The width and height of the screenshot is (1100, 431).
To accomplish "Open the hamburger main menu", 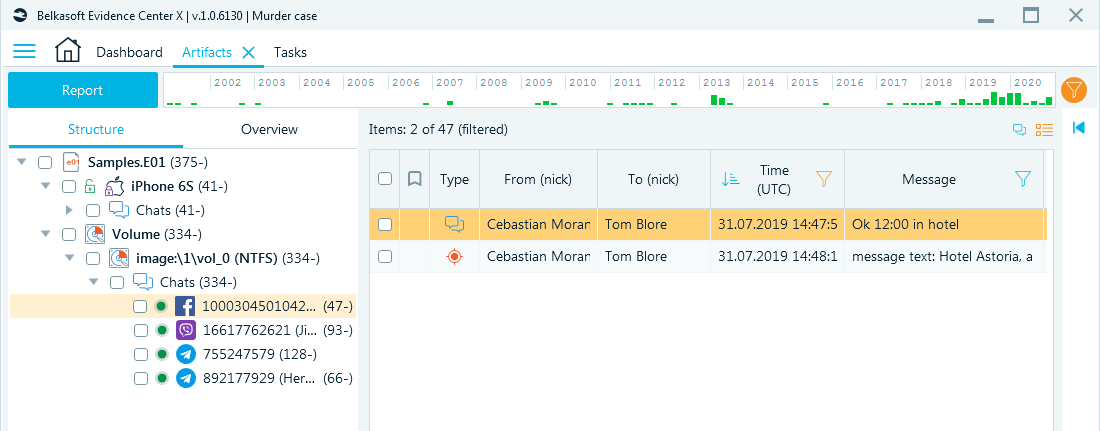I will (25, 51).
